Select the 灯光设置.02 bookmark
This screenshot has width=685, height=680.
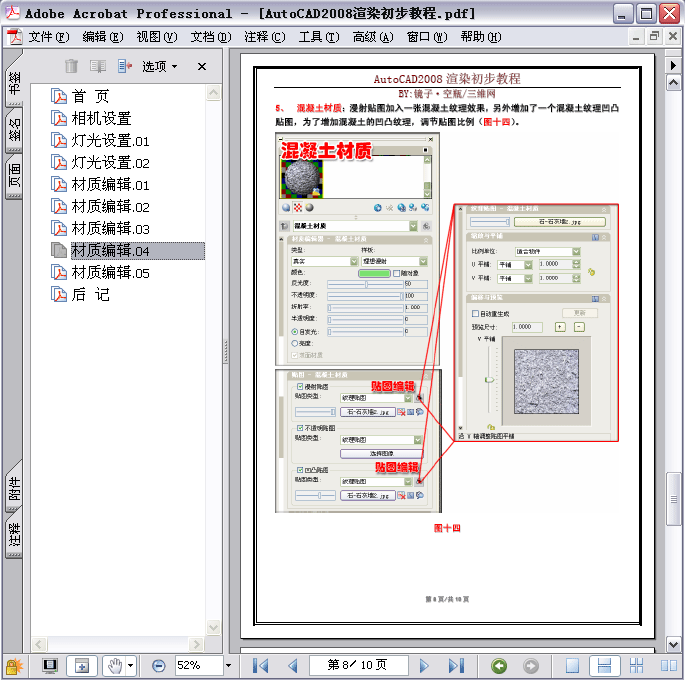click(111, 162)
